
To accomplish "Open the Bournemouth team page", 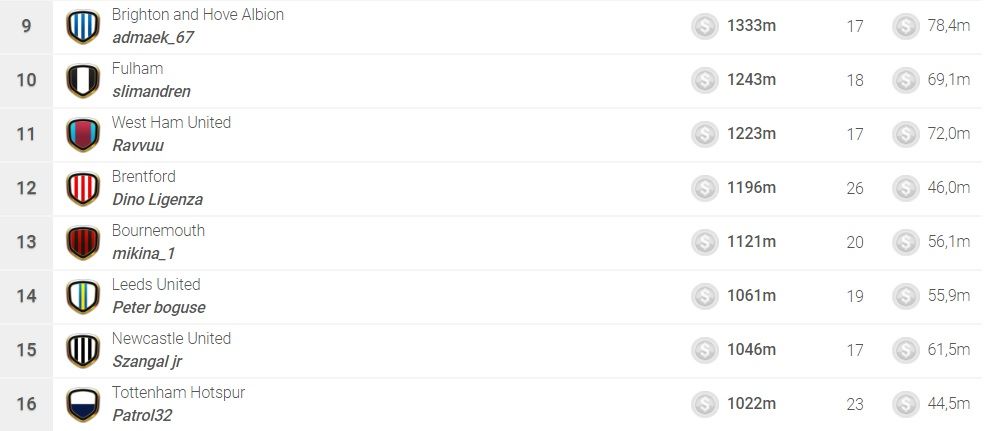I will (158, 231).
